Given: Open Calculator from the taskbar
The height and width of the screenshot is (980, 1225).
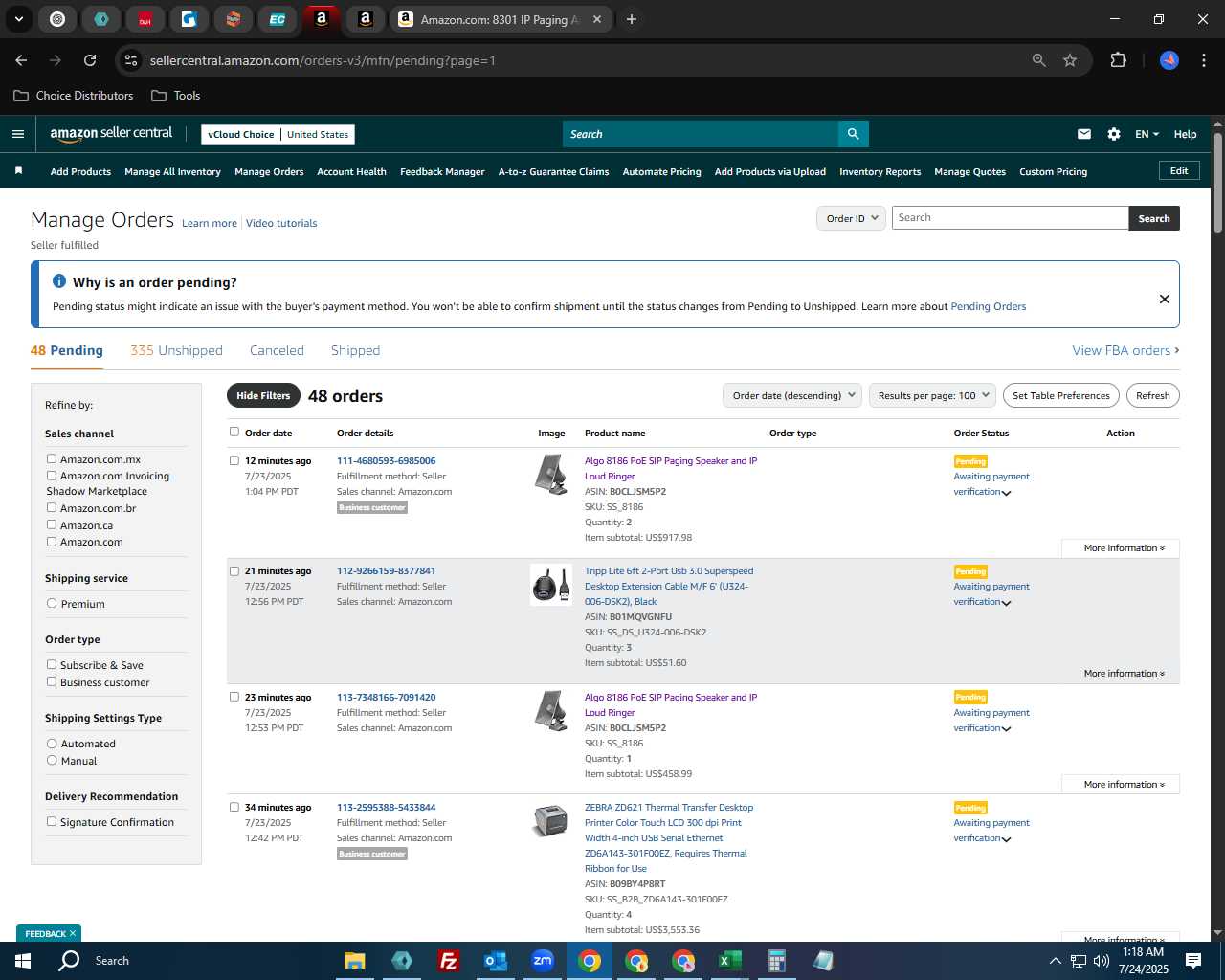Looking at the screenshot, I should (776, 961).
